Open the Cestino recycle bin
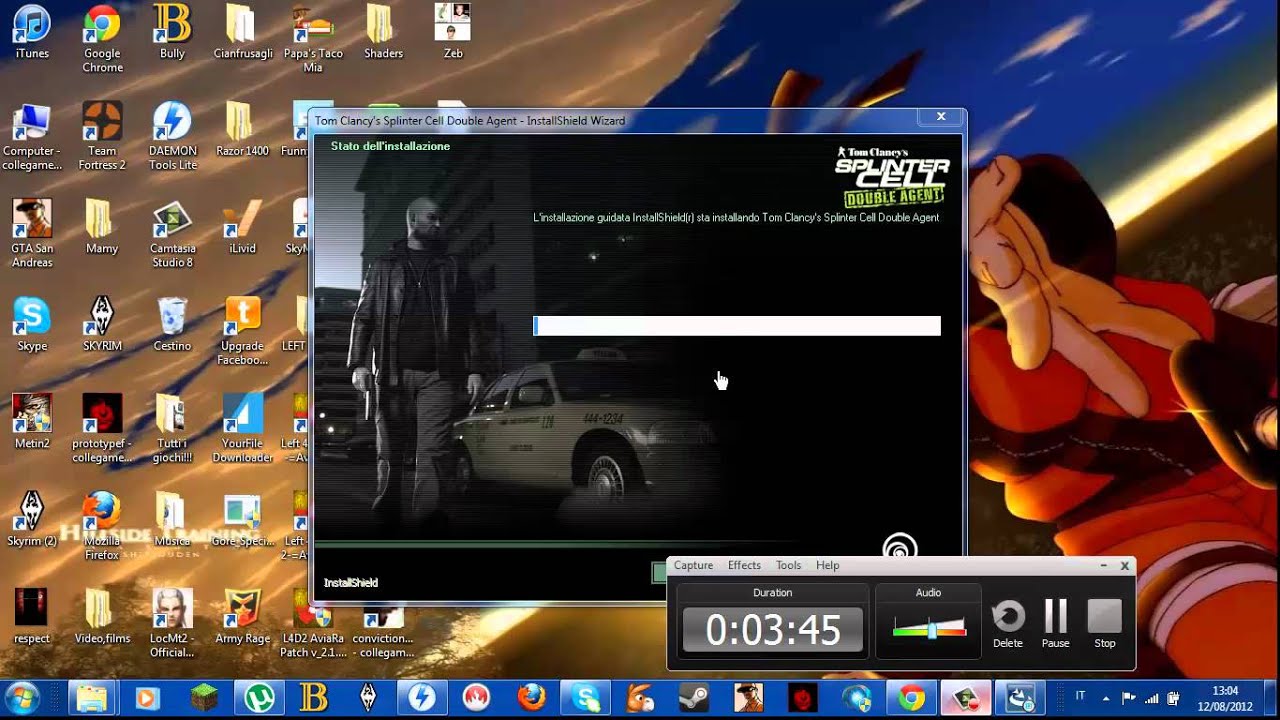The width and height of the screenshot is (1280, 720). pos(172,324)
